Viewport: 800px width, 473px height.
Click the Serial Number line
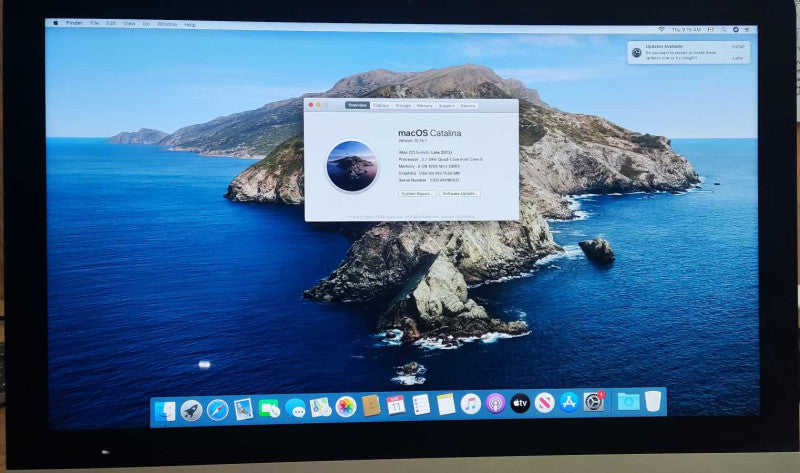[x=429, y=180]
